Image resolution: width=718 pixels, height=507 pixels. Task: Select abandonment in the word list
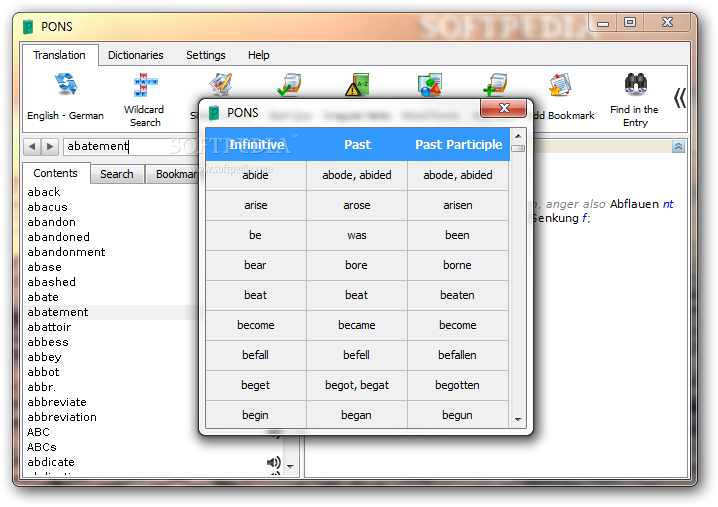click(66, 252)
